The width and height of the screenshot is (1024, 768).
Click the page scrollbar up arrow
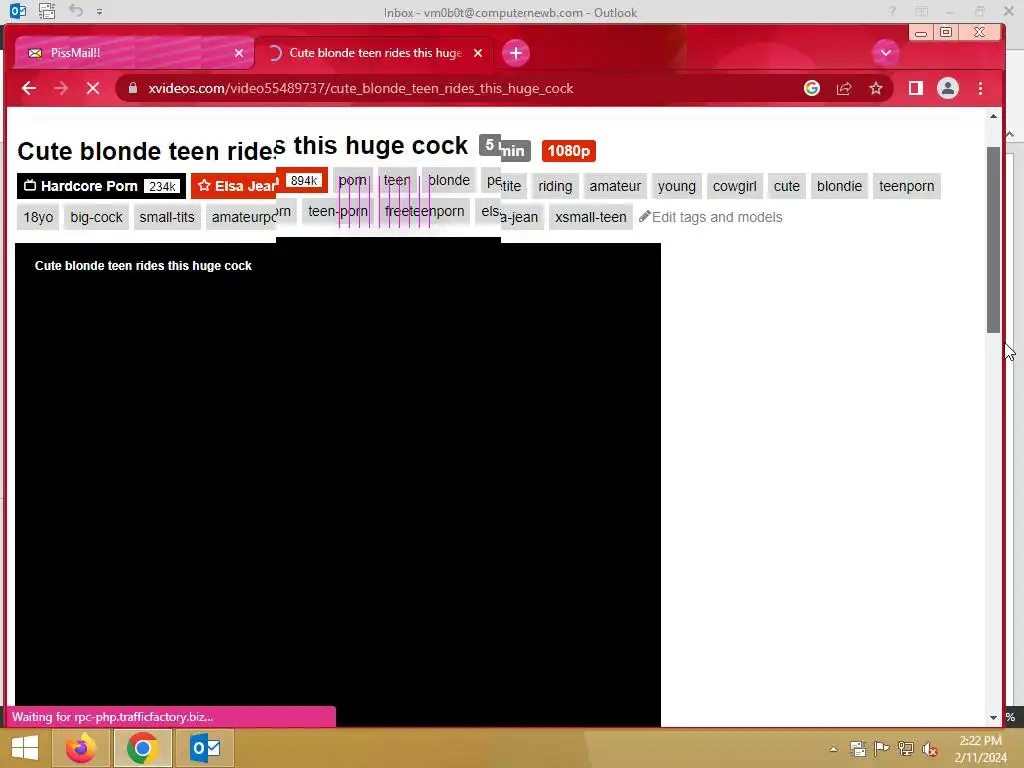coord(993,116)
